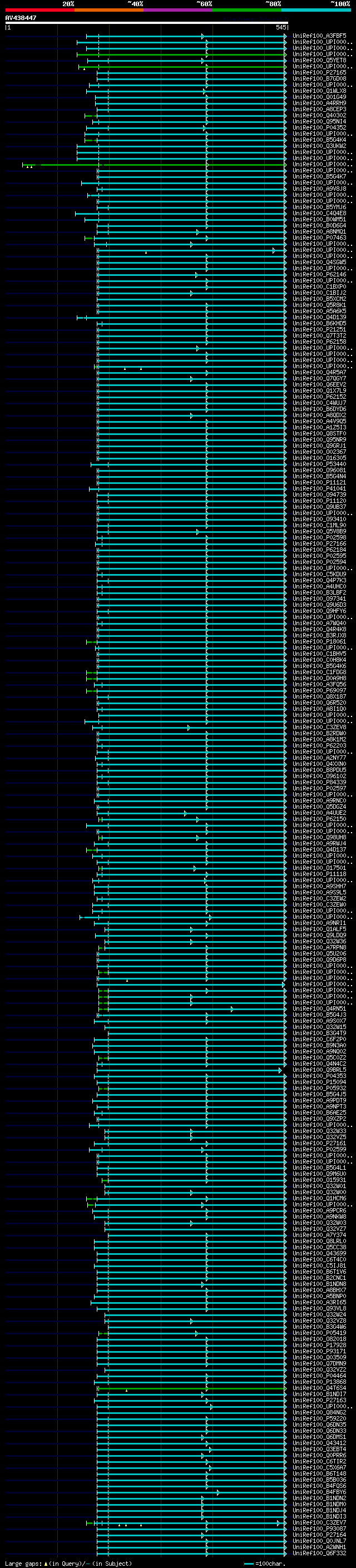Click the green ~80% identity legend segment
Image resolution: width=356 pixels, height=1568 pixels.
(247, 10)
